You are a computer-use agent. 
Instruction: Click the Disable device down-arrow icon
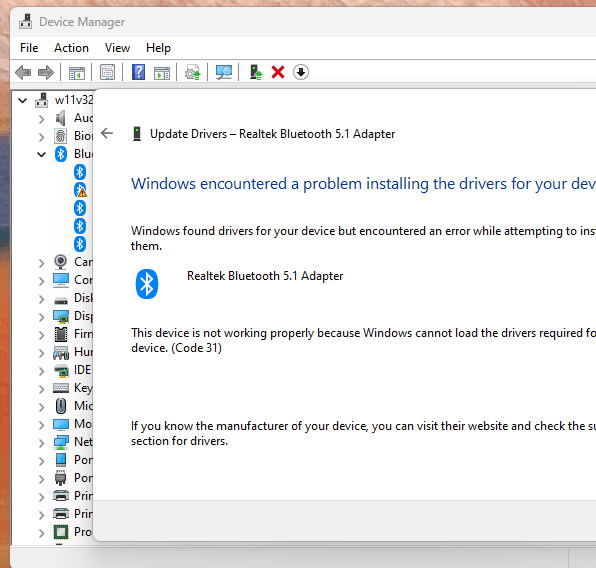[x=301, y=72]
